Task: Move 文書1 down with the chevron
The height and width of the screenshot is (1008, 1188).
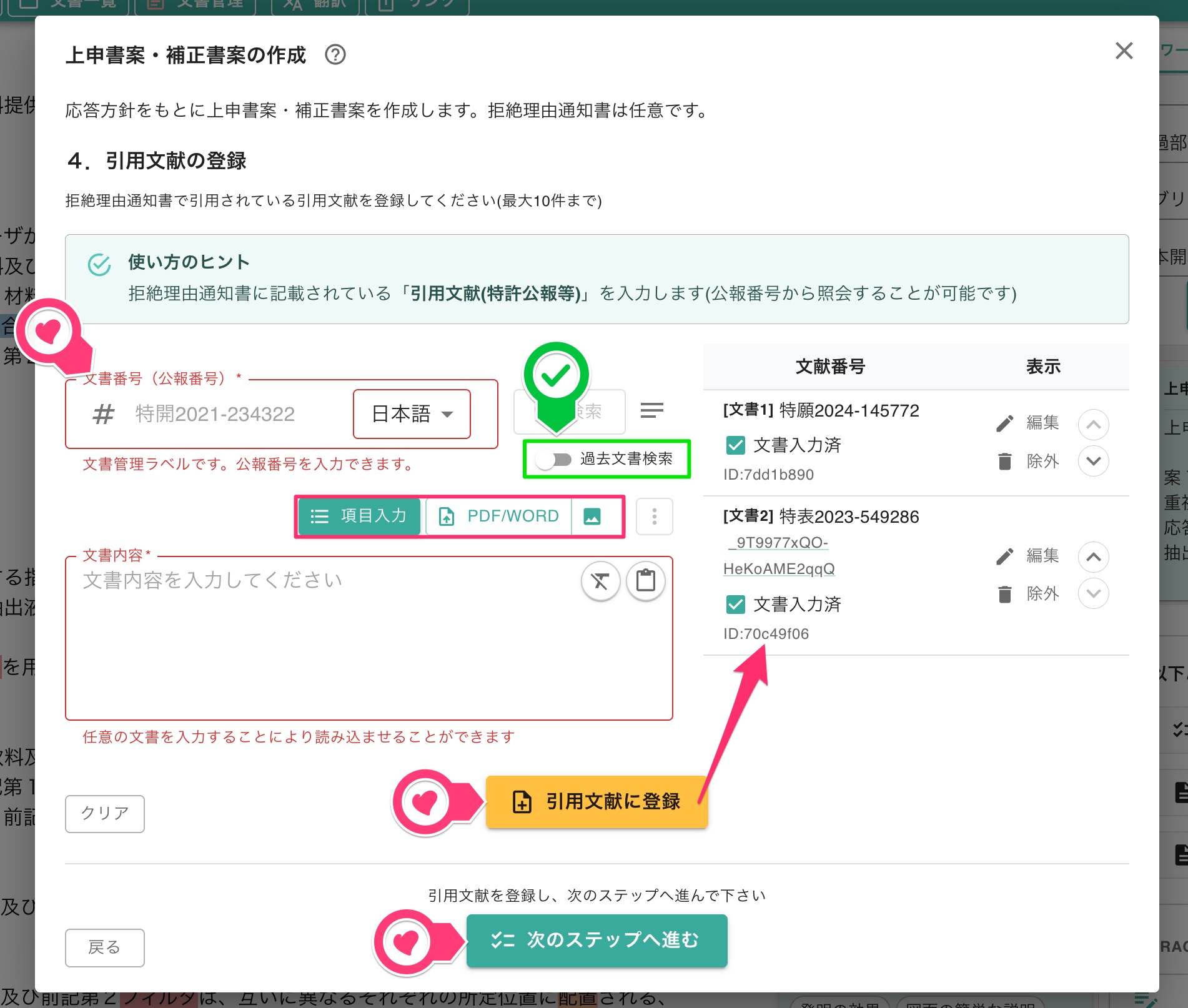Action: click(1093, 461)
